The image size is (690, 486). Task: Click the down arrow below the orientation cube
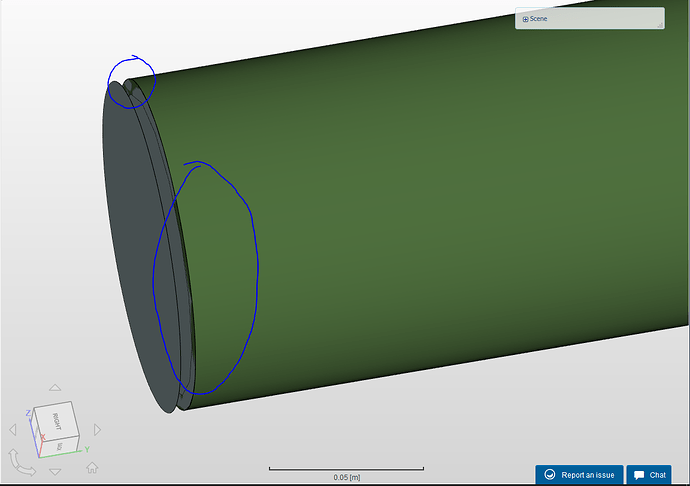pyautogui.click(x=55, y=472)
